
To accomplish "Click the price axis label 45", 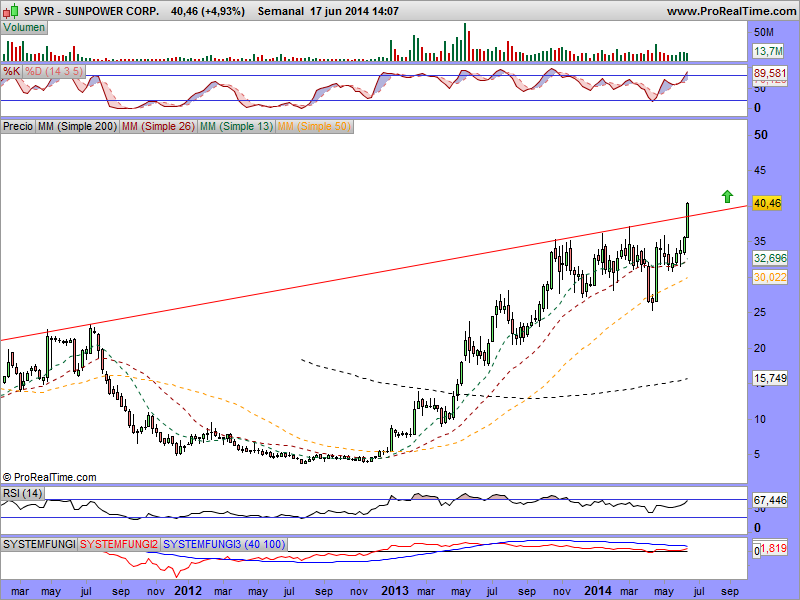I will tap(760, 170).
